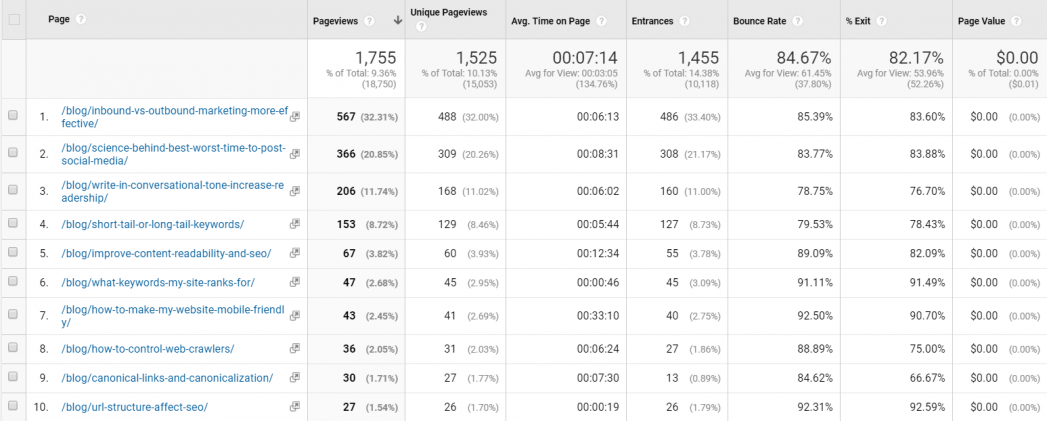Screen dimensions: 1047x421
Task: Open /blog/canonical-links-and-canonicalization/ link
Action: click(x=167, y=378)
